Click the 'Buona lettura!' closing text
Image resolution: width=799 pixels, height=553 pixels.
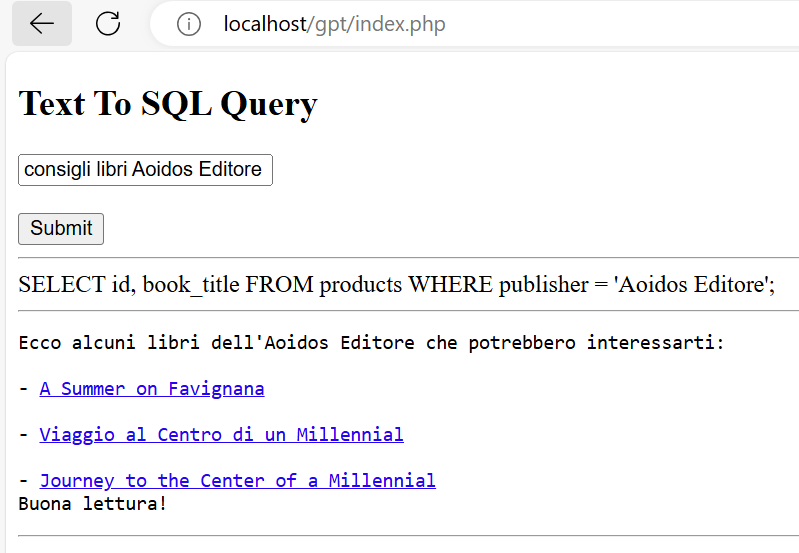(92, 503)
